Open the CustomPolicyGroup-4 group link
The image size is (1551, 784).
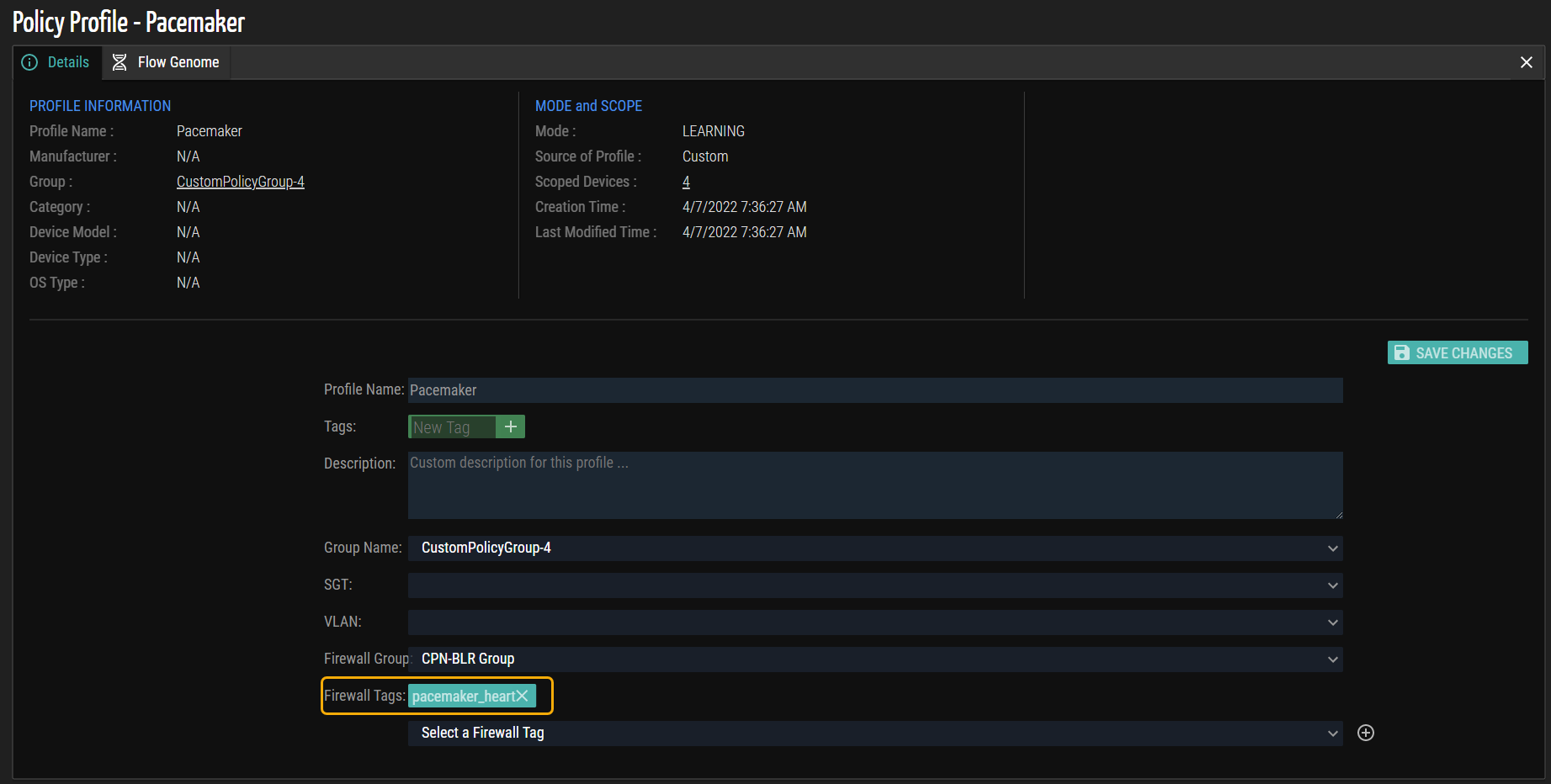pos(240,182)
